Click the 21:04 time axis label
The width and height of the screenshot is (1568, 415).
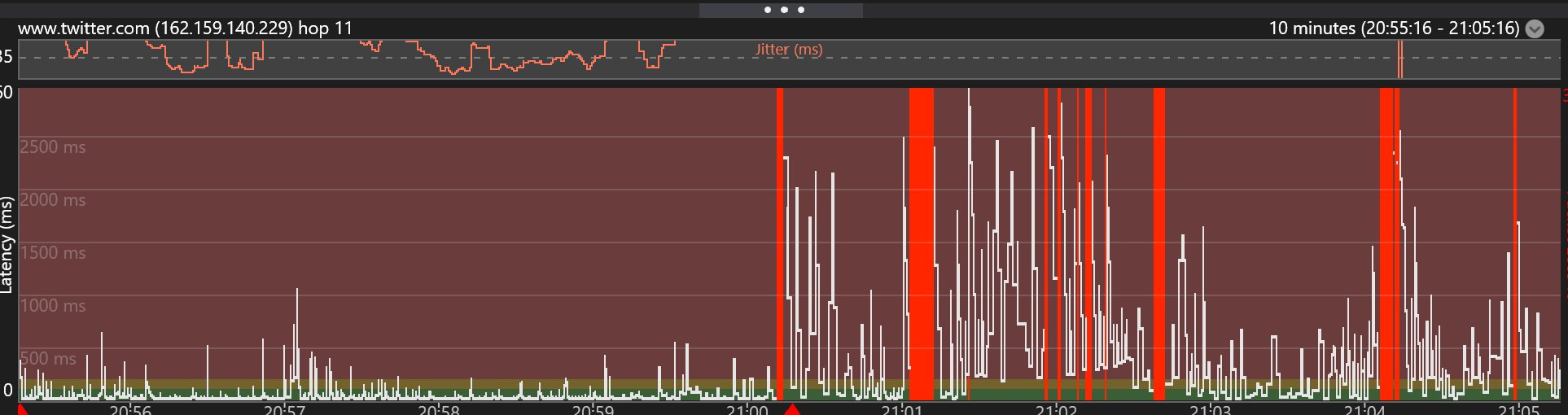1364,409
